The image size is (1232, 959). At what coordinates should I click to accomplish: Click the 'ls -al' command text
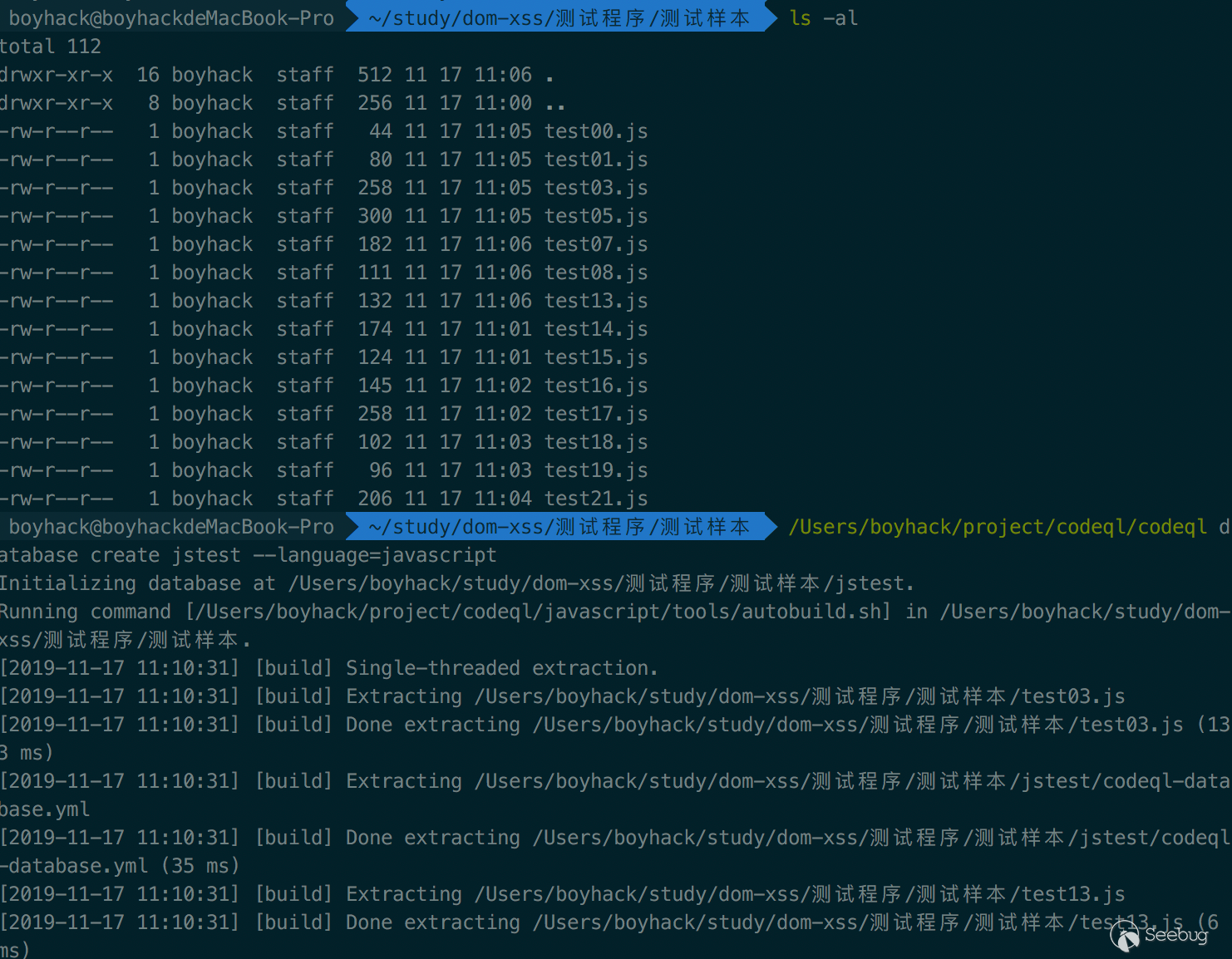(824, 18)
